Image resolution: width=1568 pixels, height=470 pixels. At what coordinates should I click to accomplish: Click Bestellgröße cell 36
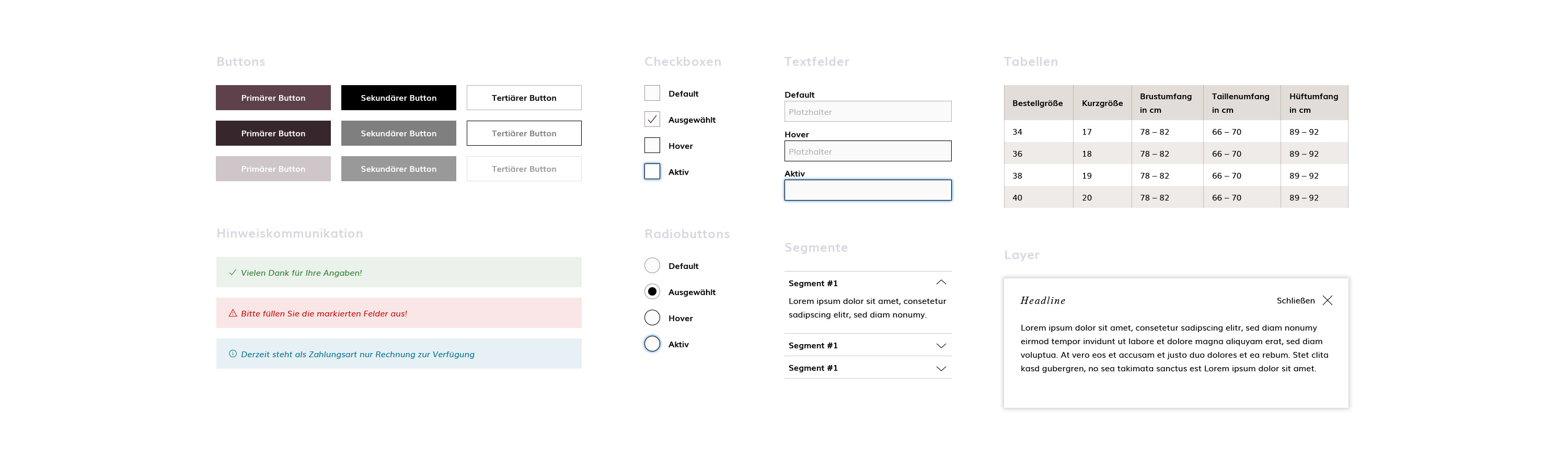click(1039, 153)
